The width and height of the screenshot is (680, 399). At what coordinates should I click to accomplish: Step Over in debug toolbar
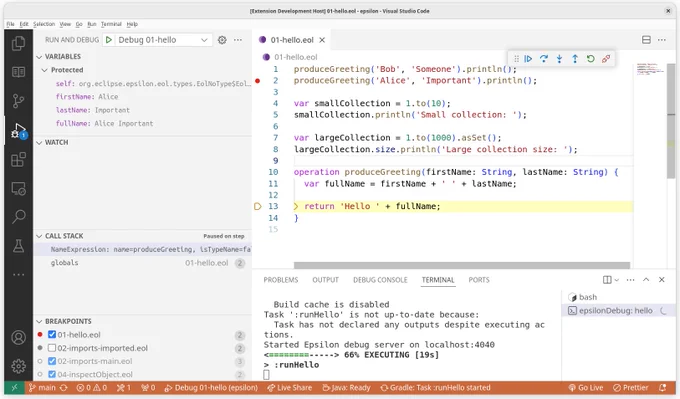point(544,59)
